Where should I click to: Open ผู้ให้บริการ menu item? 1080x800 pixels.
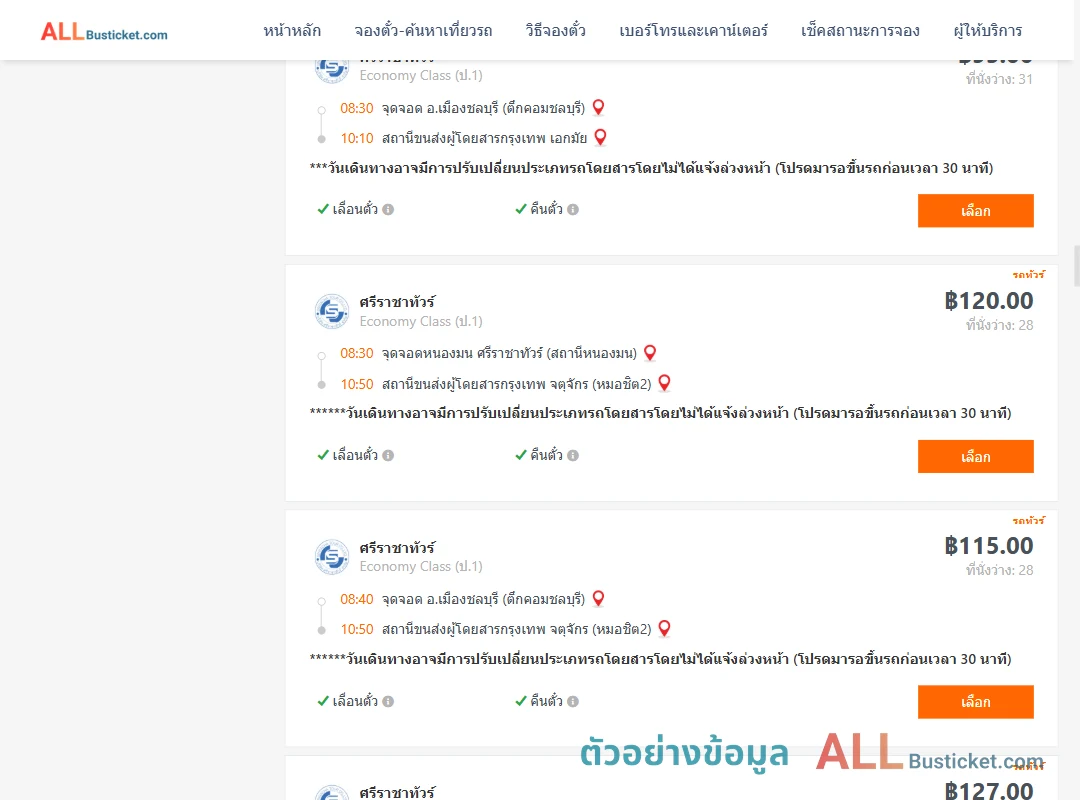pos(987,31)
